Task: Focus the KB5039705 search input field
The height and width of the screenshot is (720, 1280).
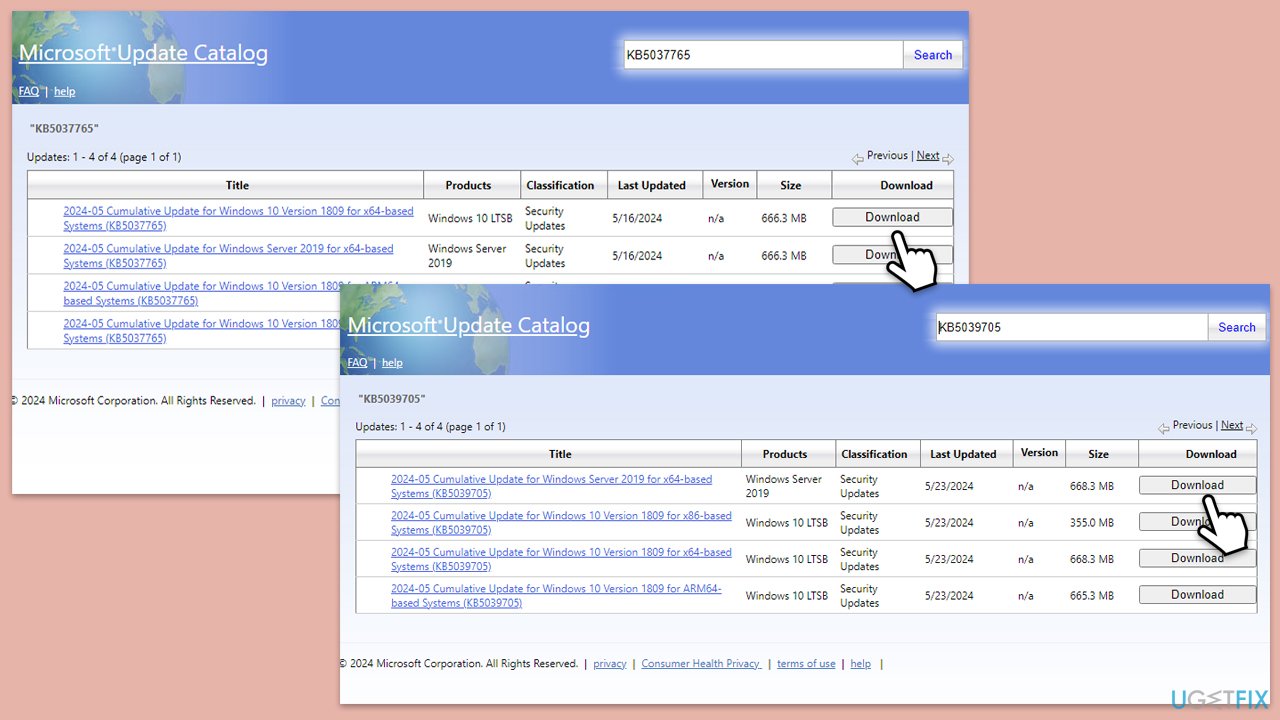Action: point(1072,327)
